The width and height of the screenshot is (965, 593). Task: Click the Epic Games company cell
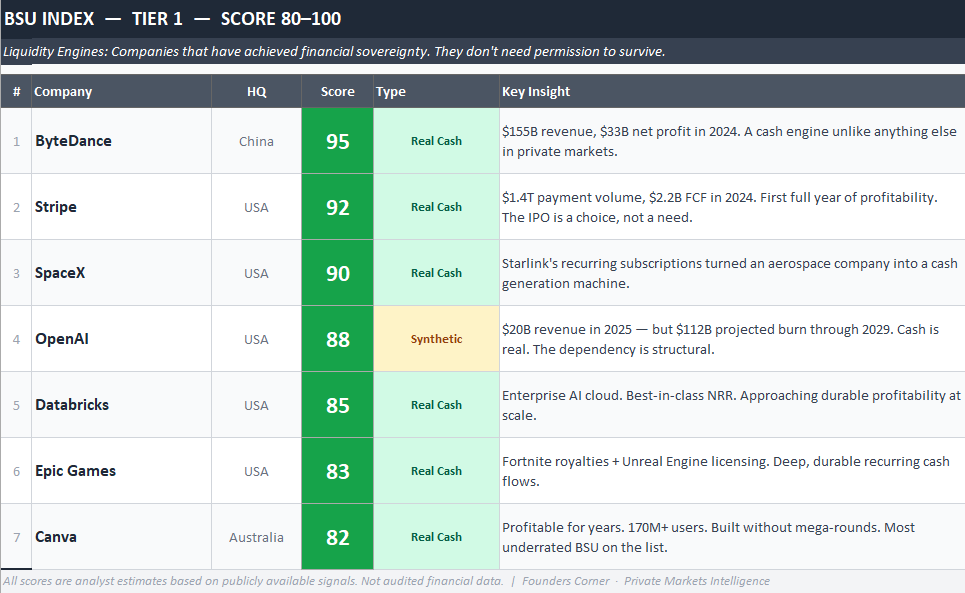click(x=121, y=471)
